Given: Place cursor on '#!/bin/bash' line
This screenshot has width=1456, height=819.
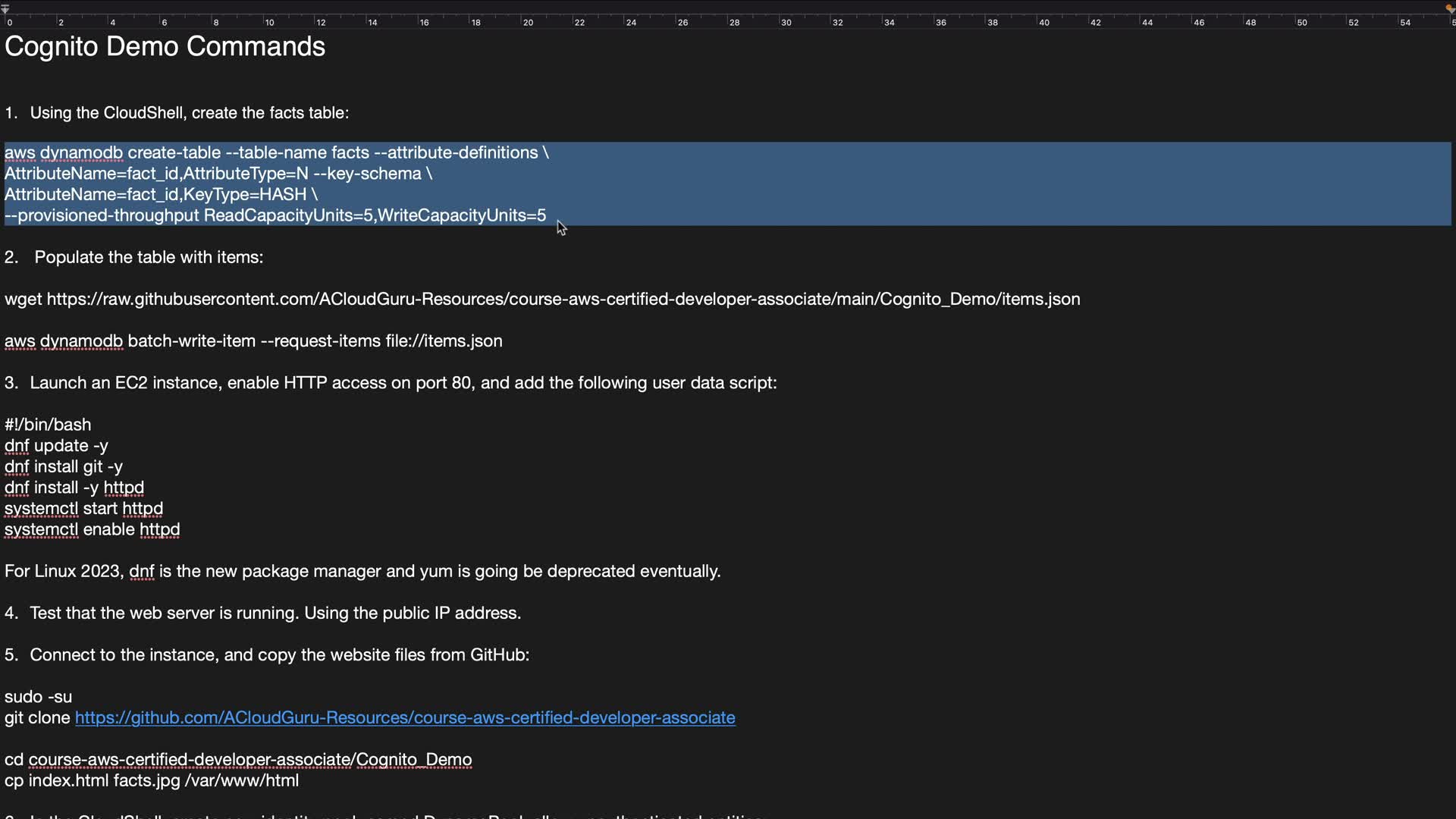Looking at the screenshot, I should (x=48, y=425).
